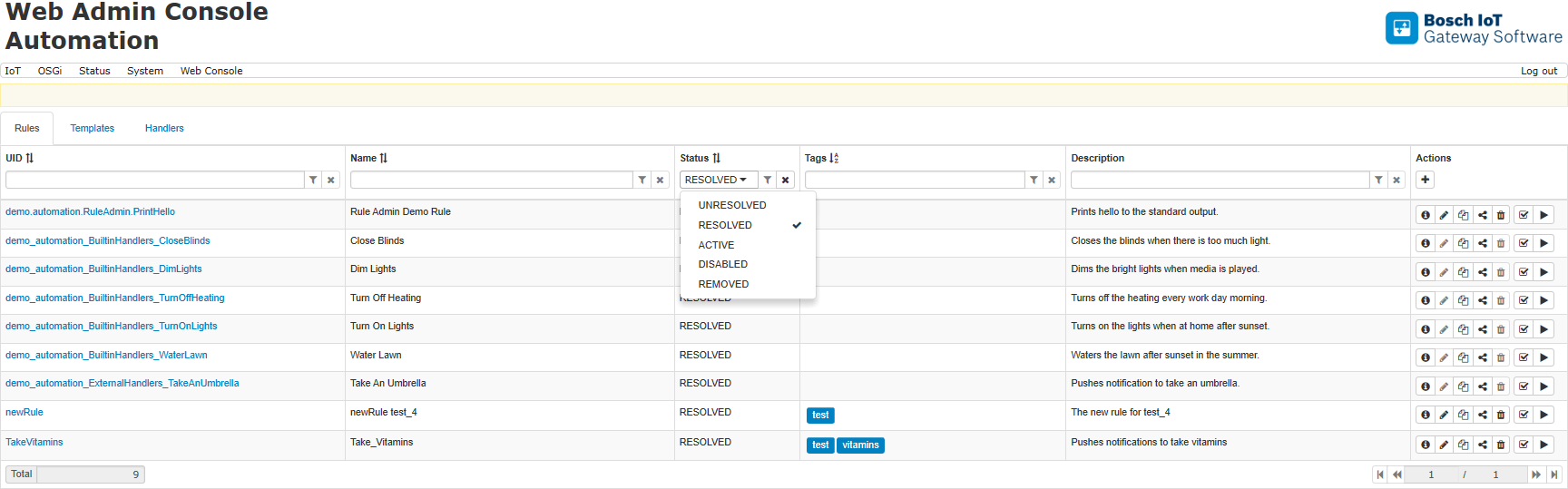Open demo_automation_BuiltinHandlers_WaterLawn rule link

(x=106, y=355)
